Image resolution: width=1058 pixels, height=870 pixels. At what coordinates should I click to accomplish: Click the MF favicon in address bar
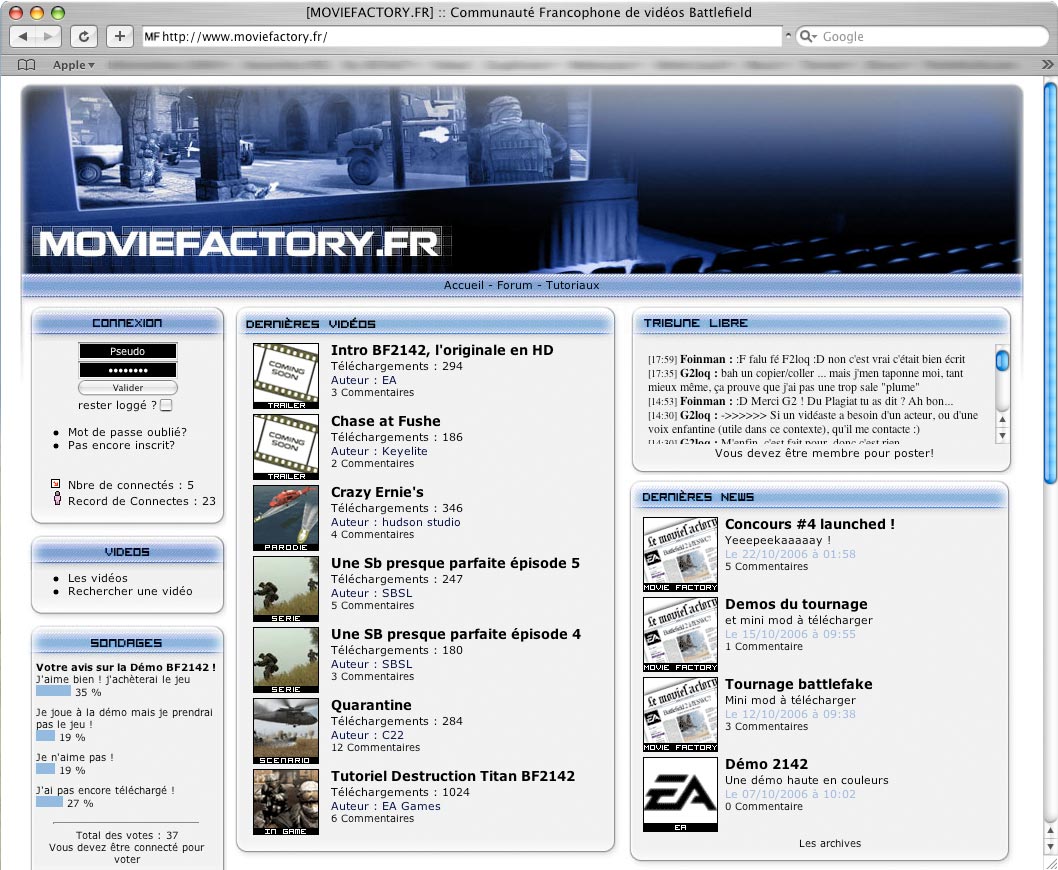click(x=152, y=36)
